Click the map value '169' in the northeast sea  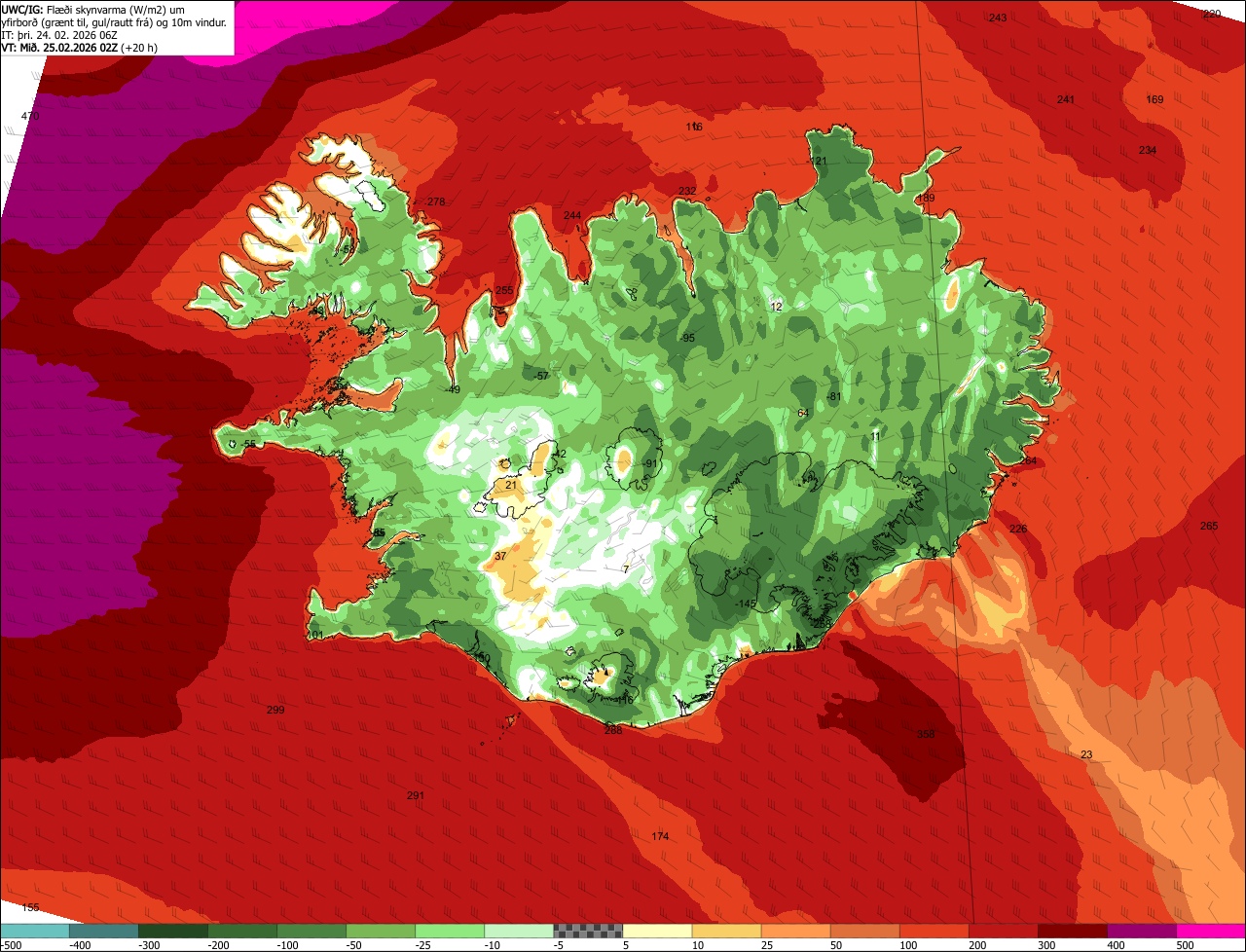[1154, 100]
